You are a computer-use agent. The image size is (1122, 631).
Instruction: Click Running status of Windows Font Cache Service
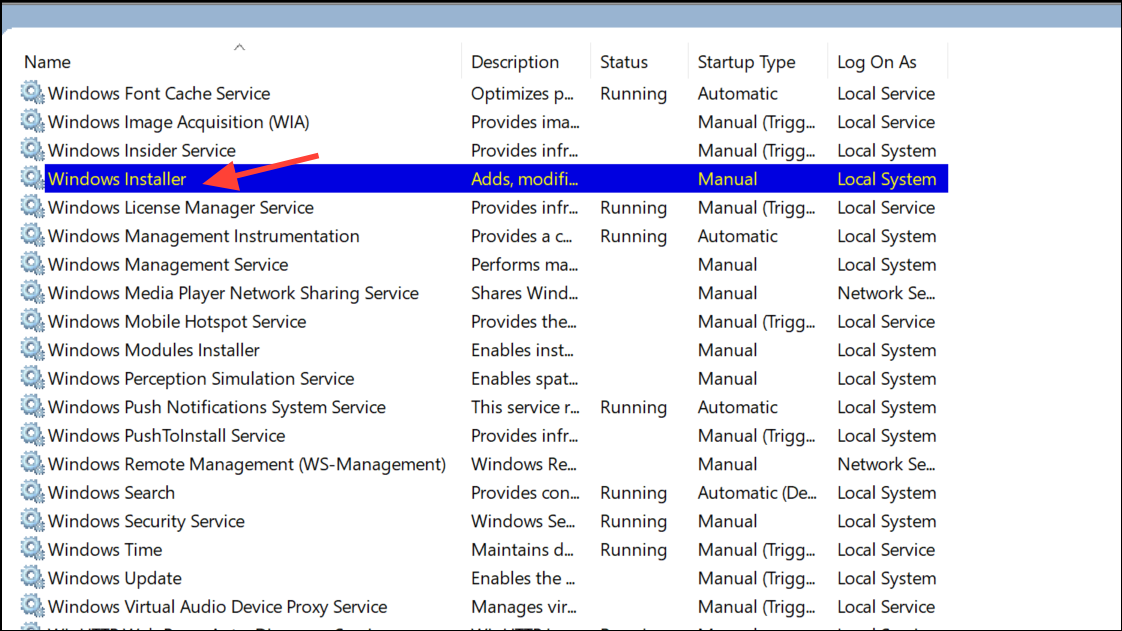point(633,94)
